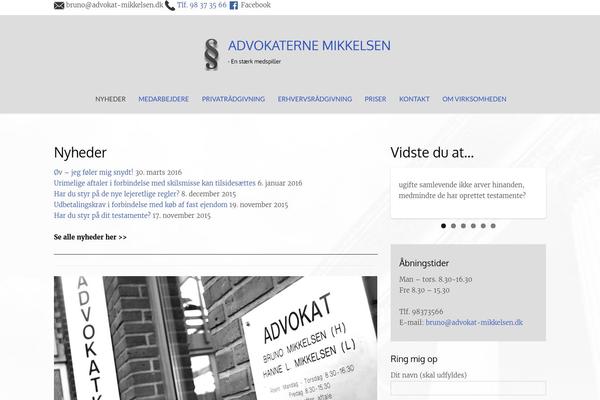This screenshot has width=600, height=400.
Task: Click email link in Åbningstider box
Action: point(474,322)
